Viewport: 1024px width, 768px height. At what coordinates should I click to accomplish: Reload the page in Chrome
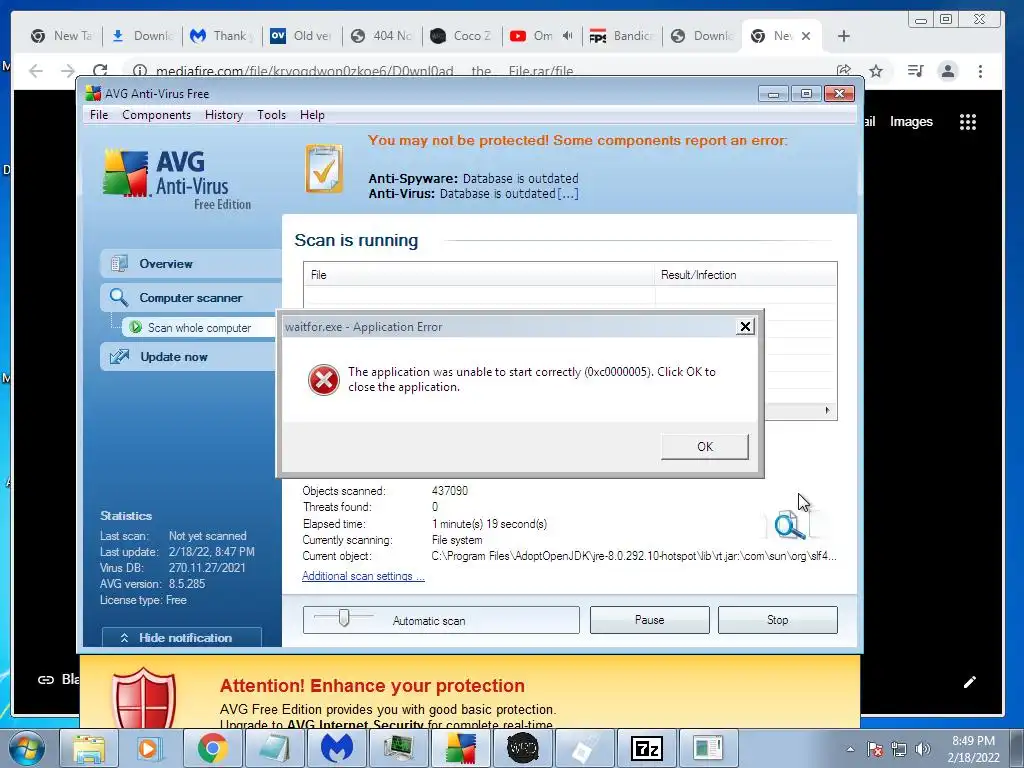100,71
